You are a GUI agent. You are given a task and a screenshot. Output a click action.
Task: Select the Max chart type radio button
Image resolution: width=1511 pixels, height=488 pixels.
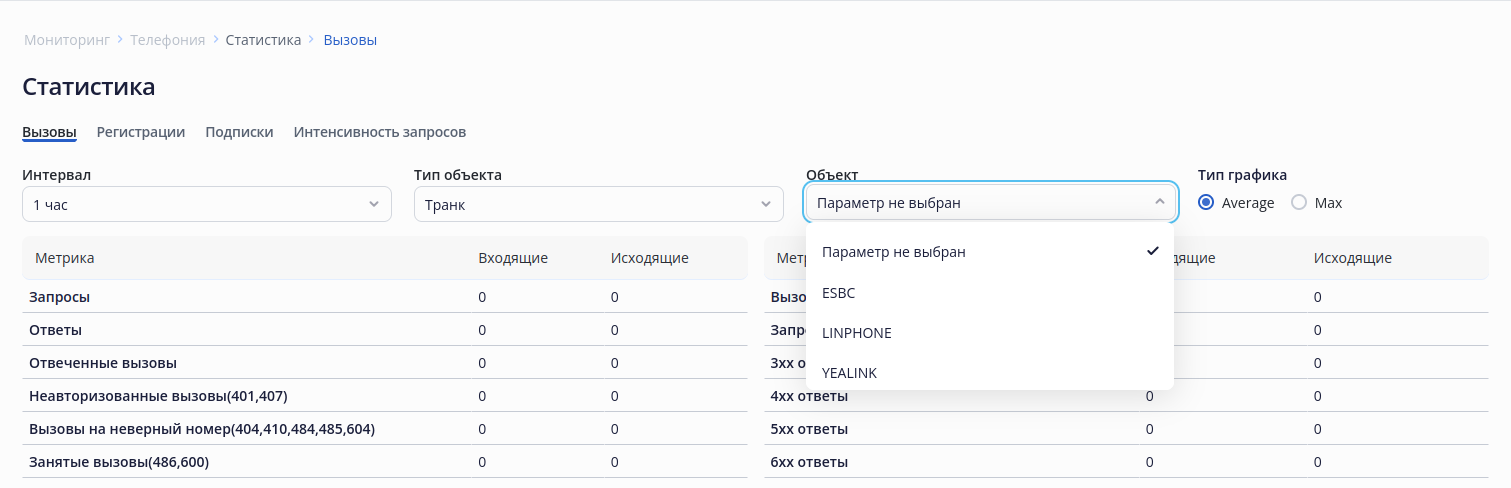[x=1299, y=203]
